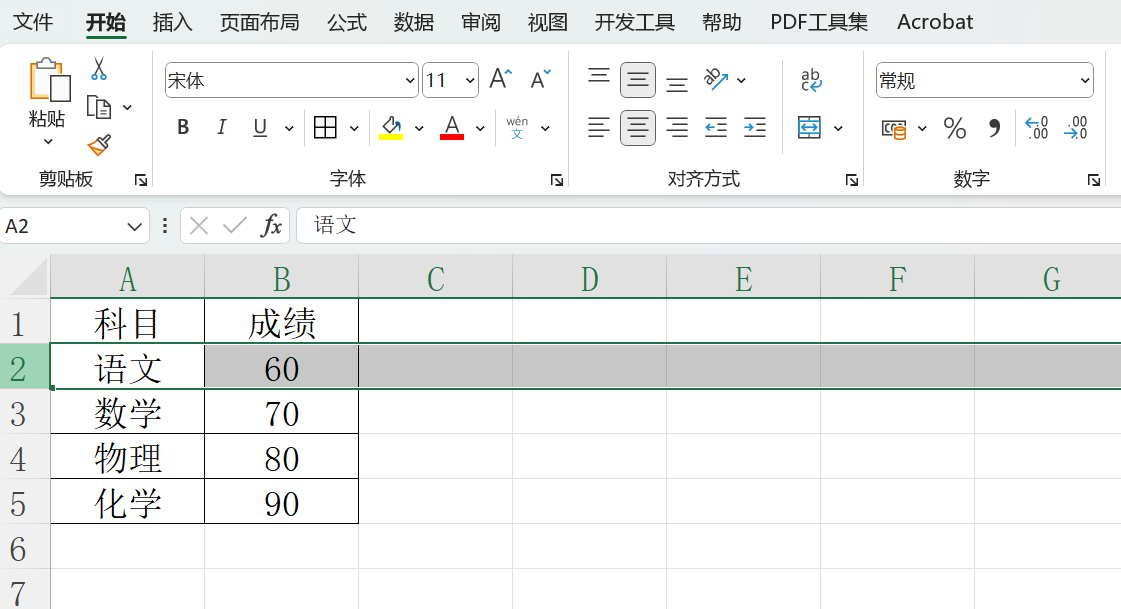Apply yellow fill color bucket
This screenshot has width=1121, height=609.
[391, 127]
